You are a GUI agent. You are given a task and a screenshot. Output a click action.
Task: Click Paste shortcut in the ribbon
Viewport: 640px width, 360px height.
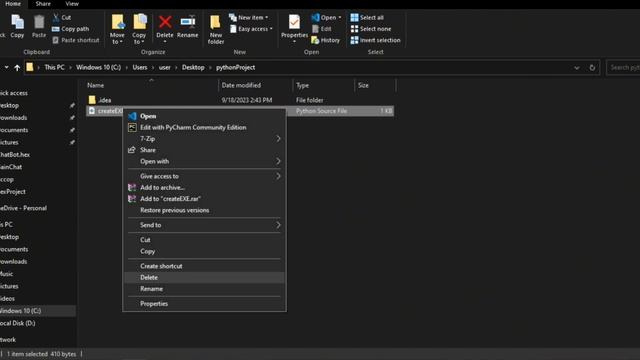pos(76,40)
